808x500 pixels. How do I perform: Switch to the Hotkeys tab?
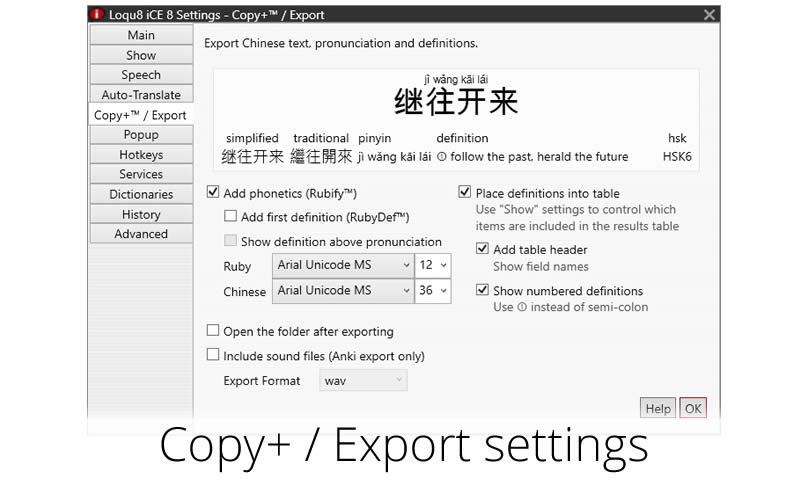pyautogui.click(x=141, y=155)
